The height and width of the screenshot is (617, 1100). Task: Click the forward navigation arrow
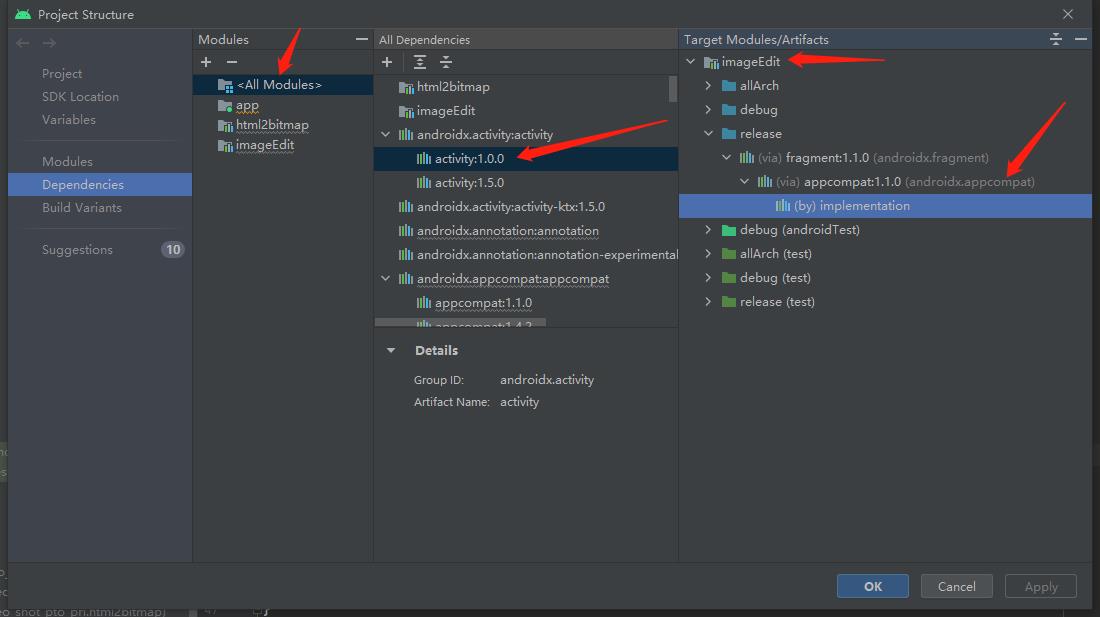point(49,43)
